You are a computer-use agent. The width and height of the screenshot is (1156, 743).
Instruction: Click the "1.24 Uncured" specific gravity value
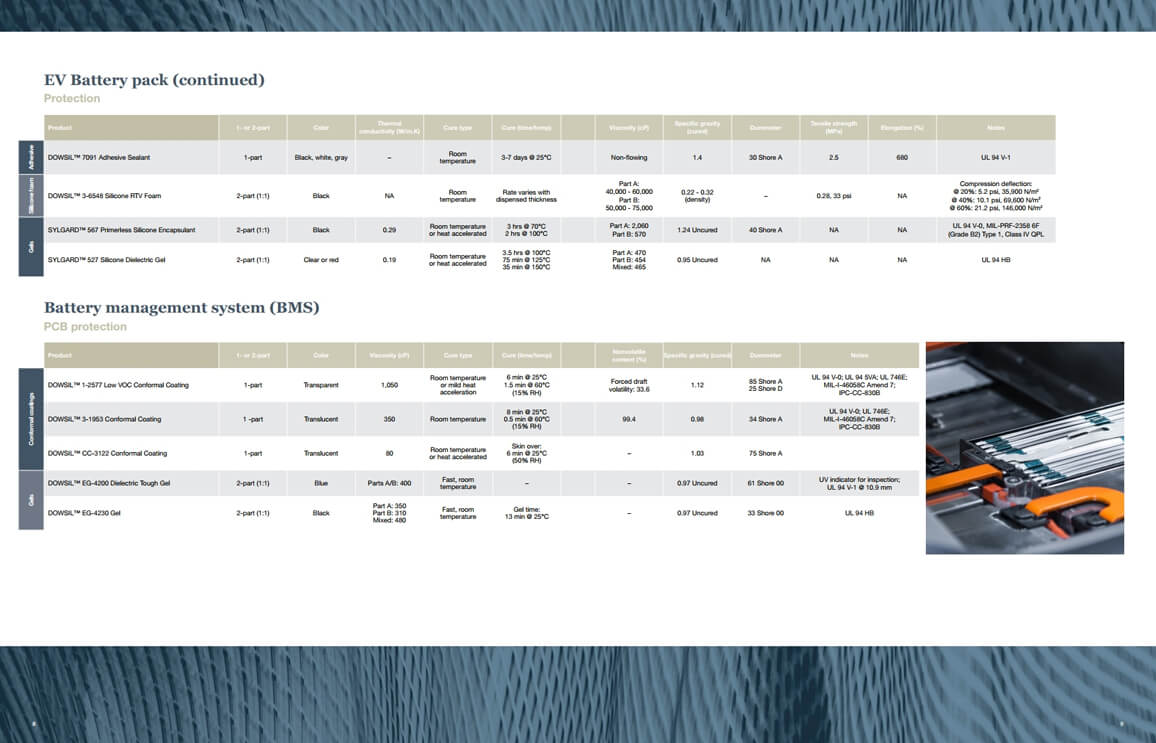pyautogui.click(x=697, y=230)
